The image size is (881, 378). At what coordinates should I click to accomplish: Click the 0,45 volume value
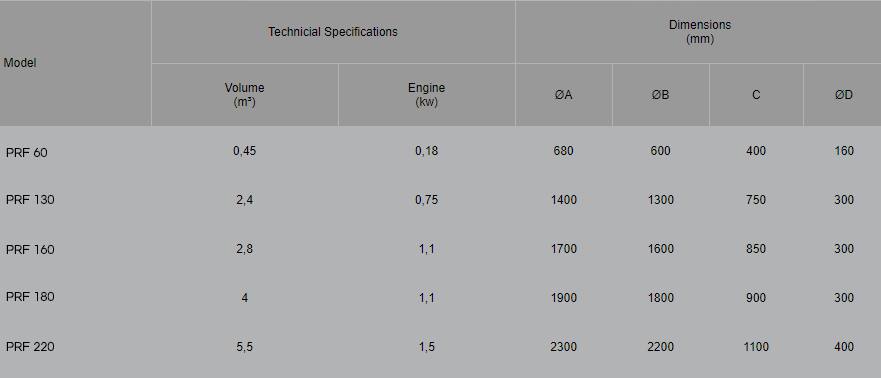click(x=244, y=151)
